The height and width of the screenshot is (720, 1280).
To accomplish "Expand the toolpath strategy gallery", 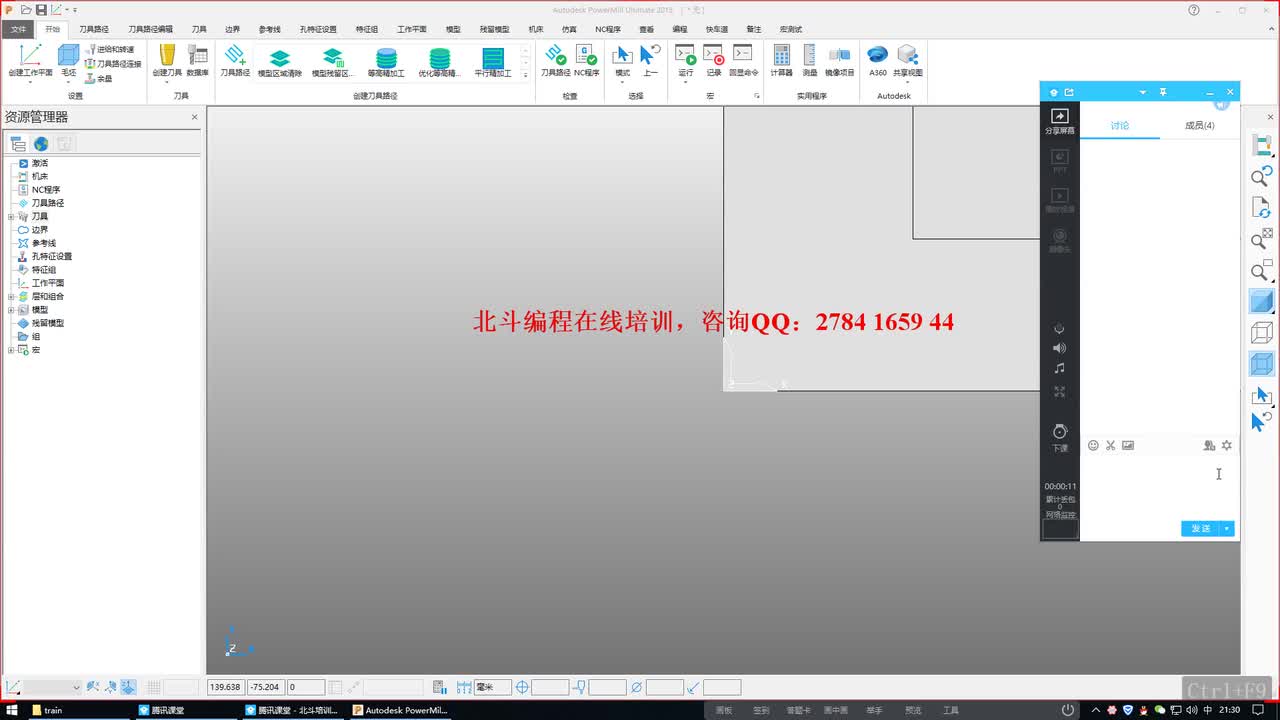I will pos(526,75).
